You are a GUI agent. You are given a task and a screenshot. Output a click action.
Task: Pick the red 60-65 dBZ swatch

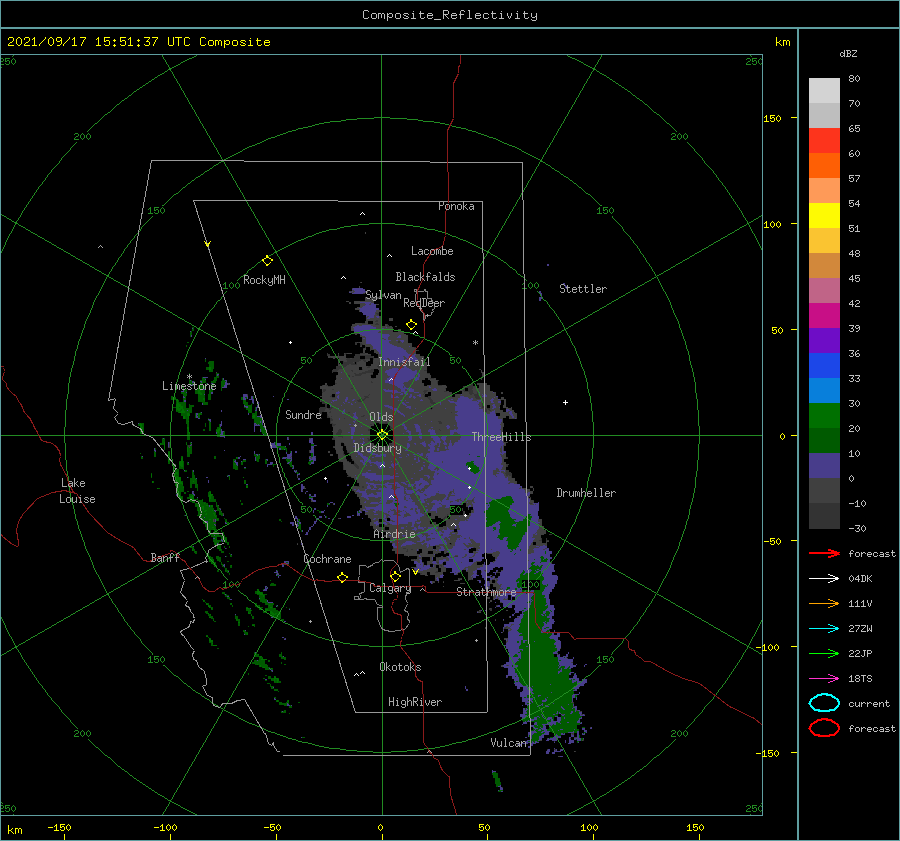(824, 140)
